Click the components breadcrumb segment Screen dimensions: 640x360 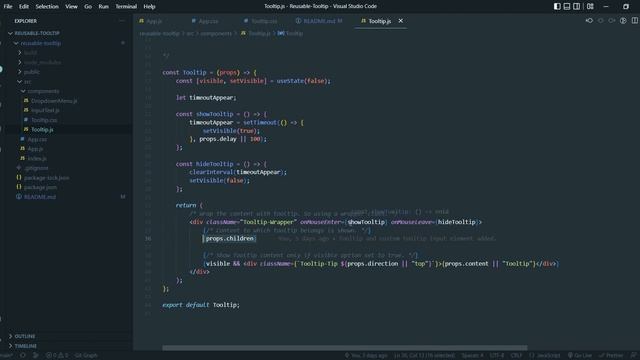(216, 33)
